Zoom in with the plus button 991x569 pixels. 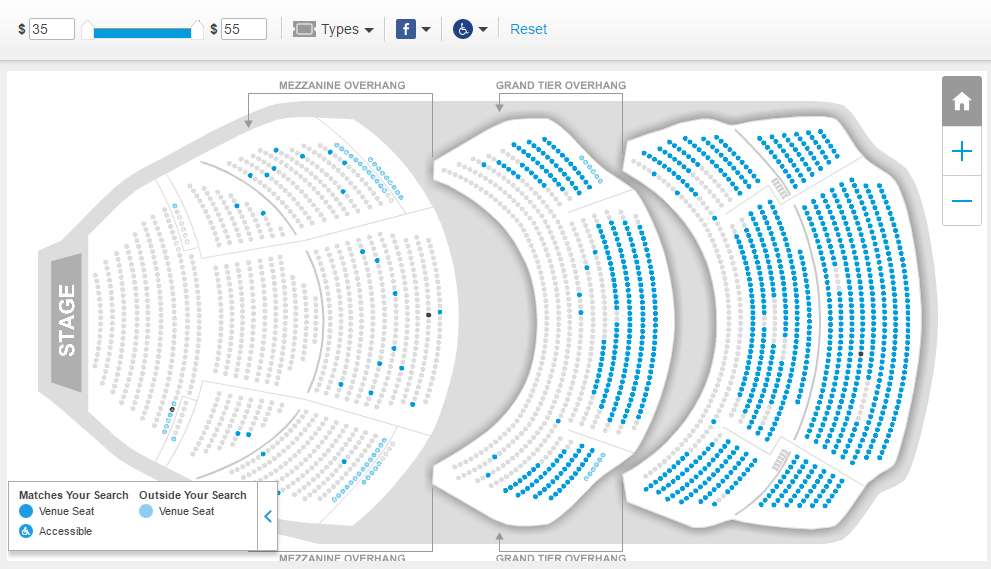tap(961, 151)
